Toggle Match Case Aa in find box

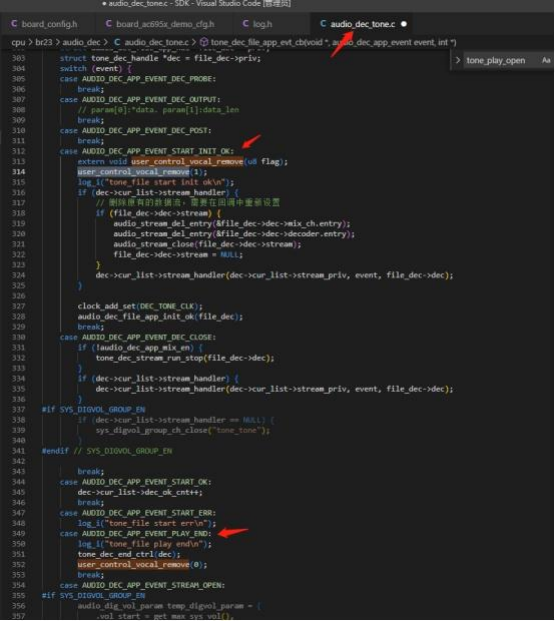(546, 61)
